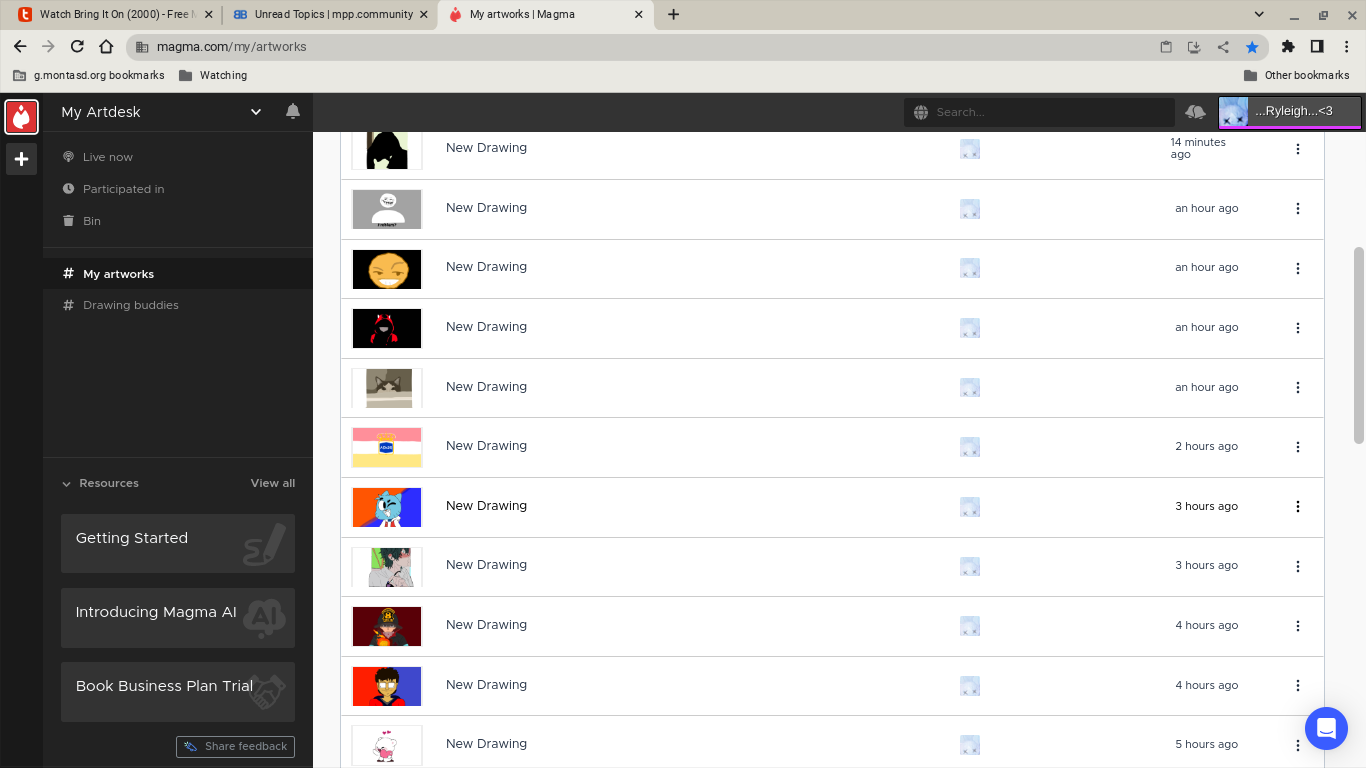Open Ryleigh user profile menu
This screenshot has width=1366, height=768.
1290,112
